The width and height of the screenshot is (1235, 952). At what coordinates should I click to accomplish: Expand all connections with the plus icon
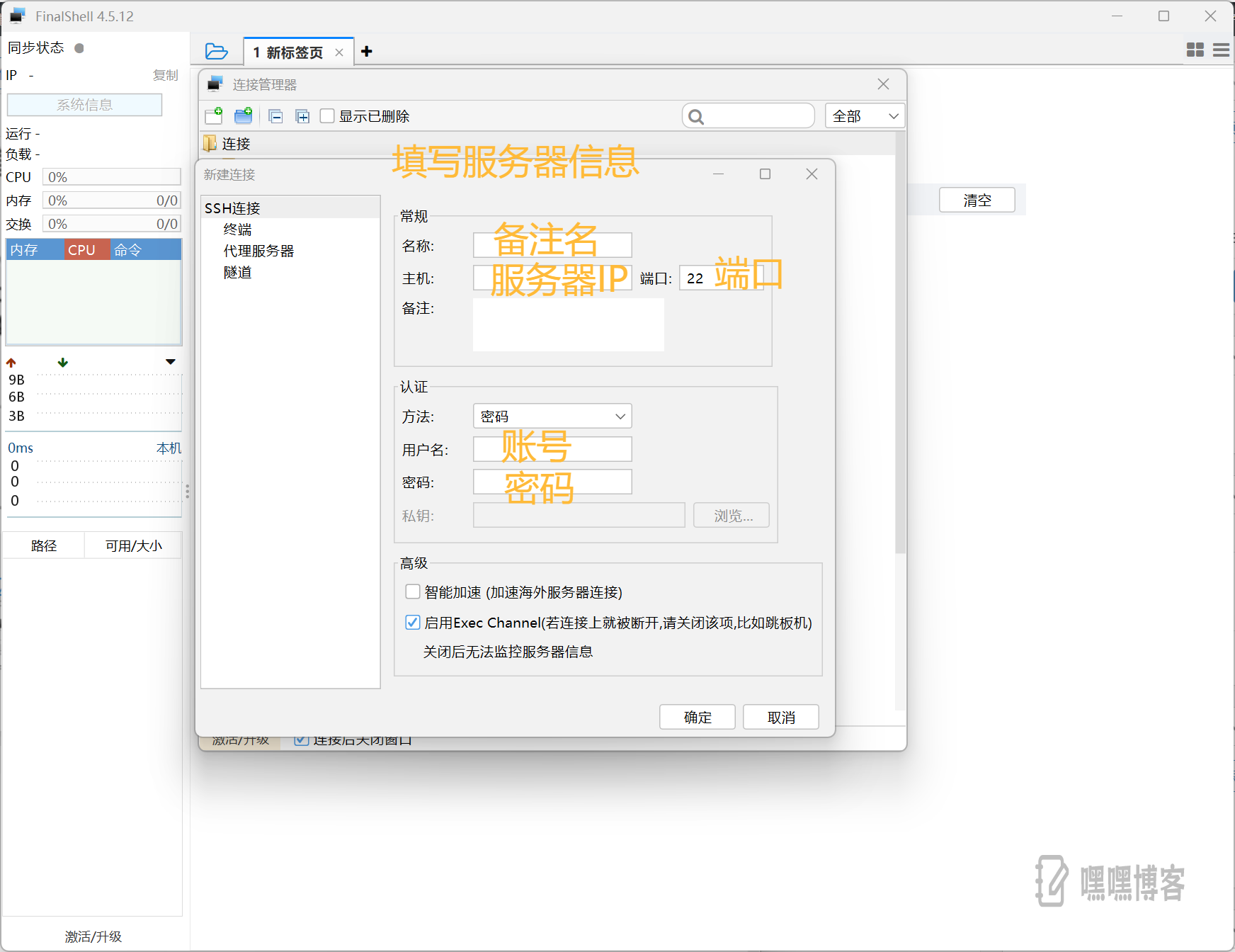(302, 117)
